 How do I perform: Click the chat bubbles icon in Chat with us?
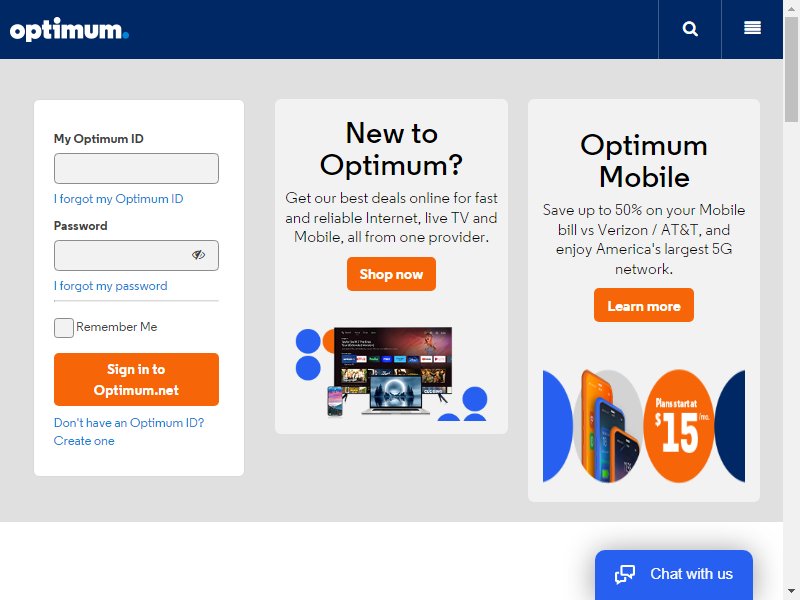pyautogui.click(x=625, y=574)
